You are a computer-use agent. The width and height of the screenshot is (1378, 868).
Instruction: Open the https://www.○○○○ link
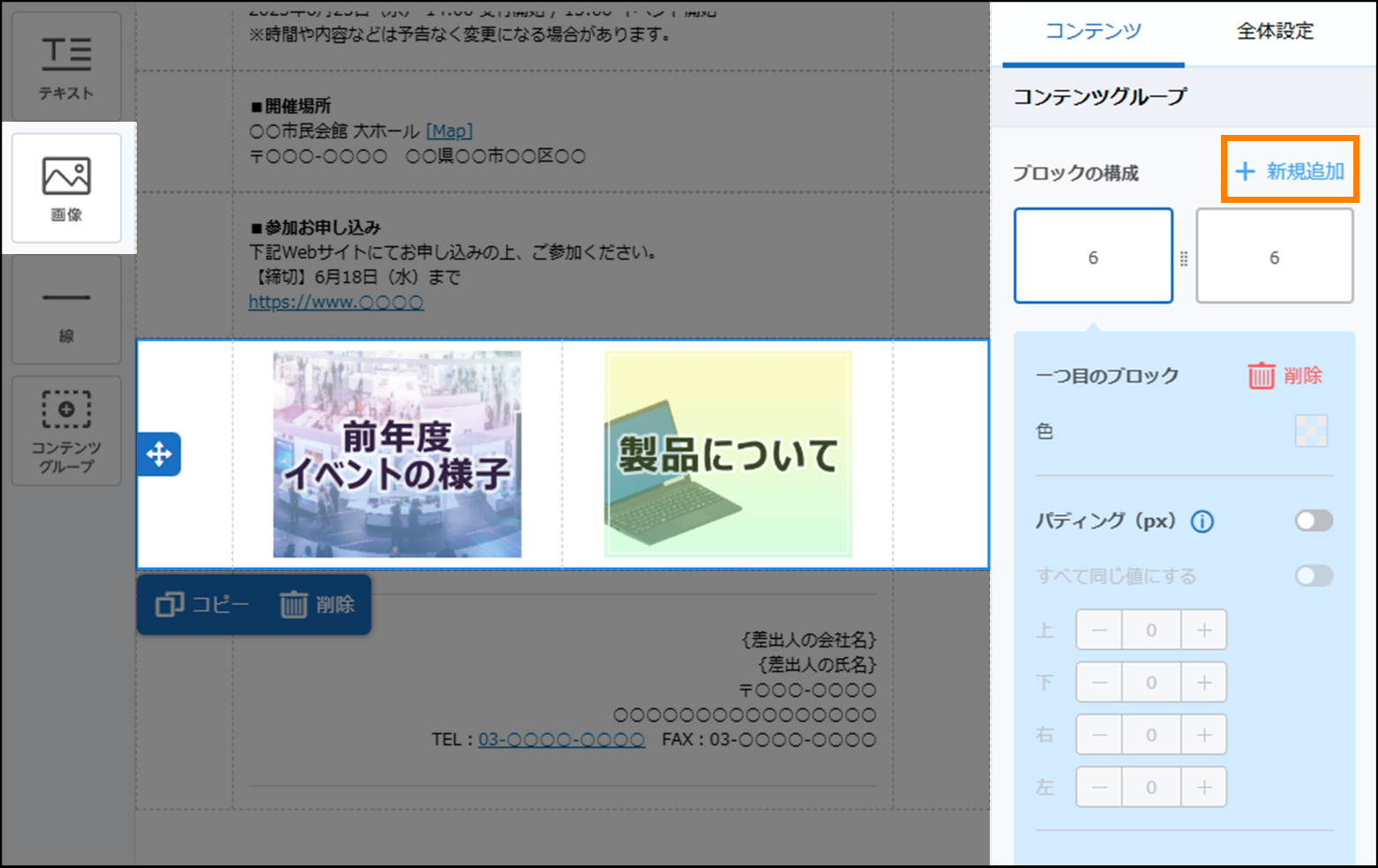coord(336,303)
